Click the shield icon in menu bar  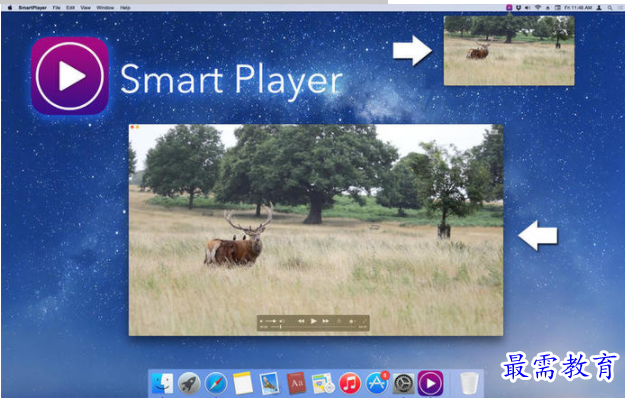click(519, 8)
